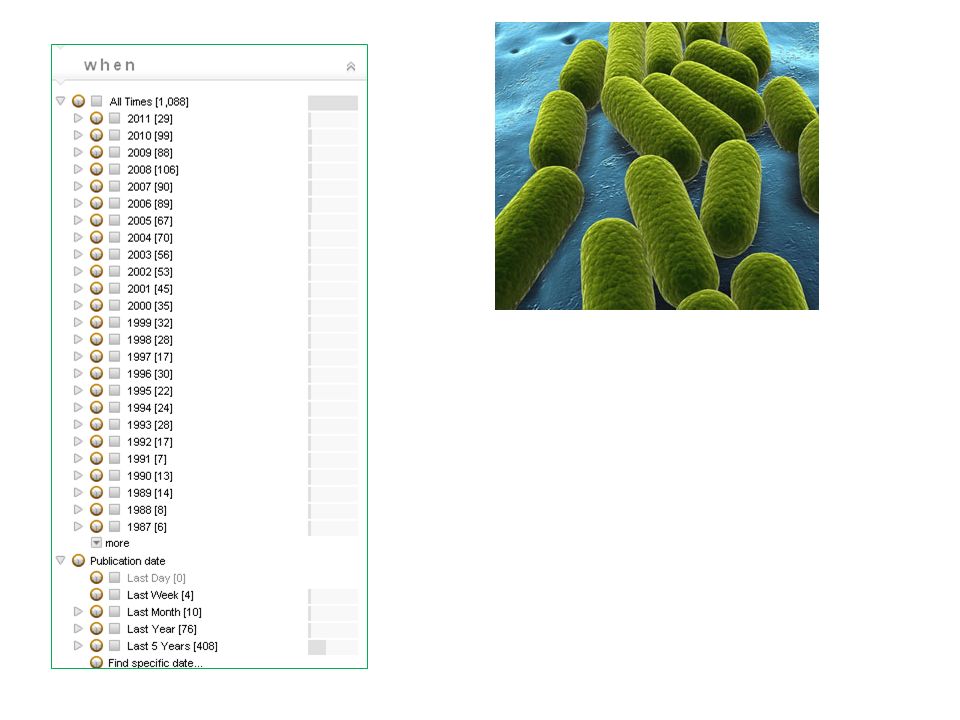
Task: Select the Last Day [0] label
Action: 156,578
